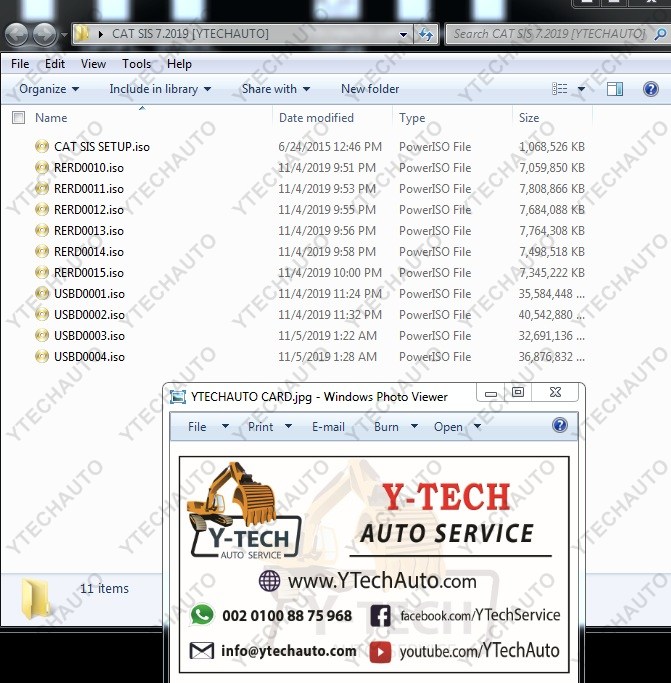Toggle the preview pane icon
Image resolution: width=671 pixels, height=683 pixels.
pos(615,89)
